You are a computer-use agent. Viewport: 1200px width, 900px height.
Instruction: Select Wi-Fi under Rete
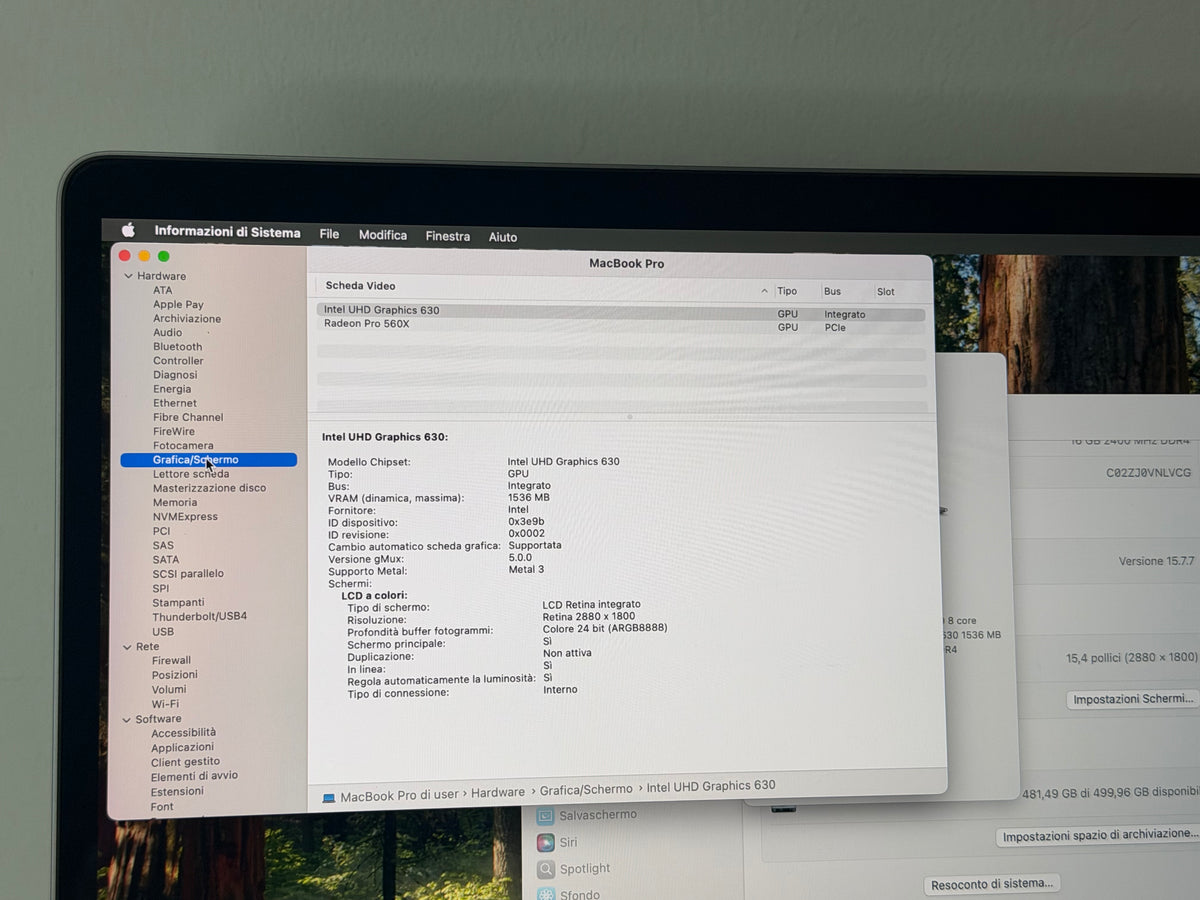[x=165, y=704]
